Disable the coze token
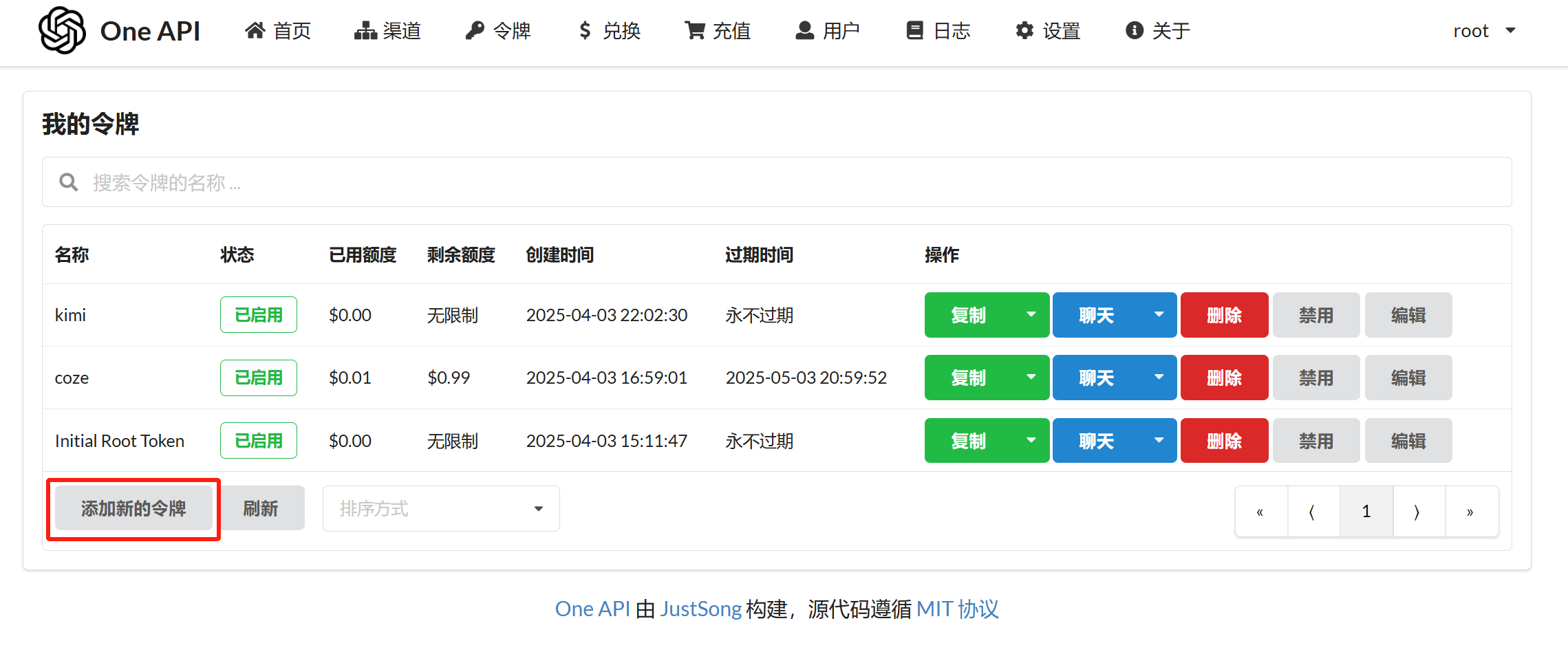The image size is (1568, 665). (x=1316, y=378)
